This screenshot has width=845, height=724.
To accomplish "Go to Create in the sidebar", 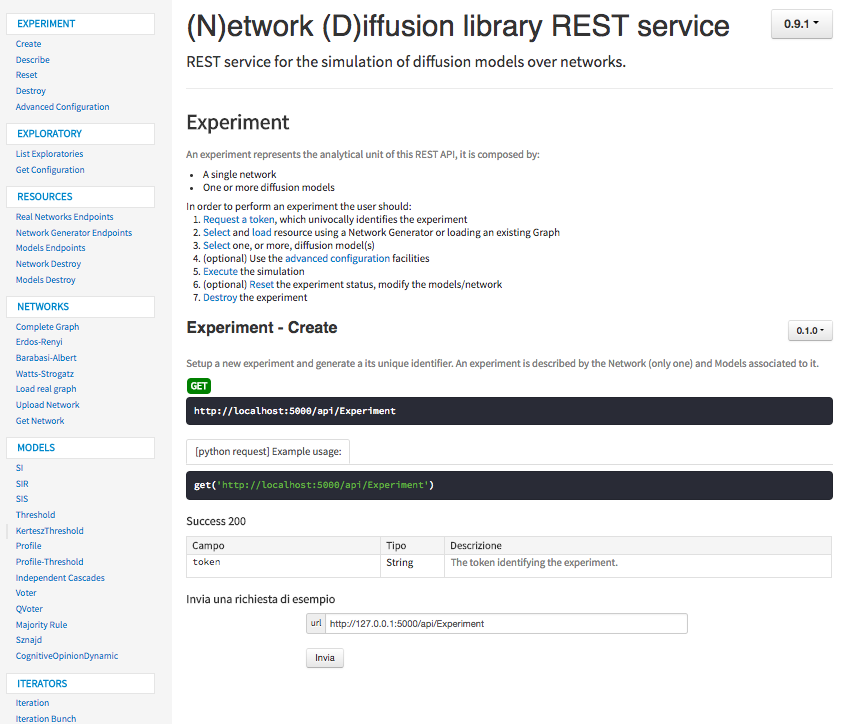I will tap(29, 44).
